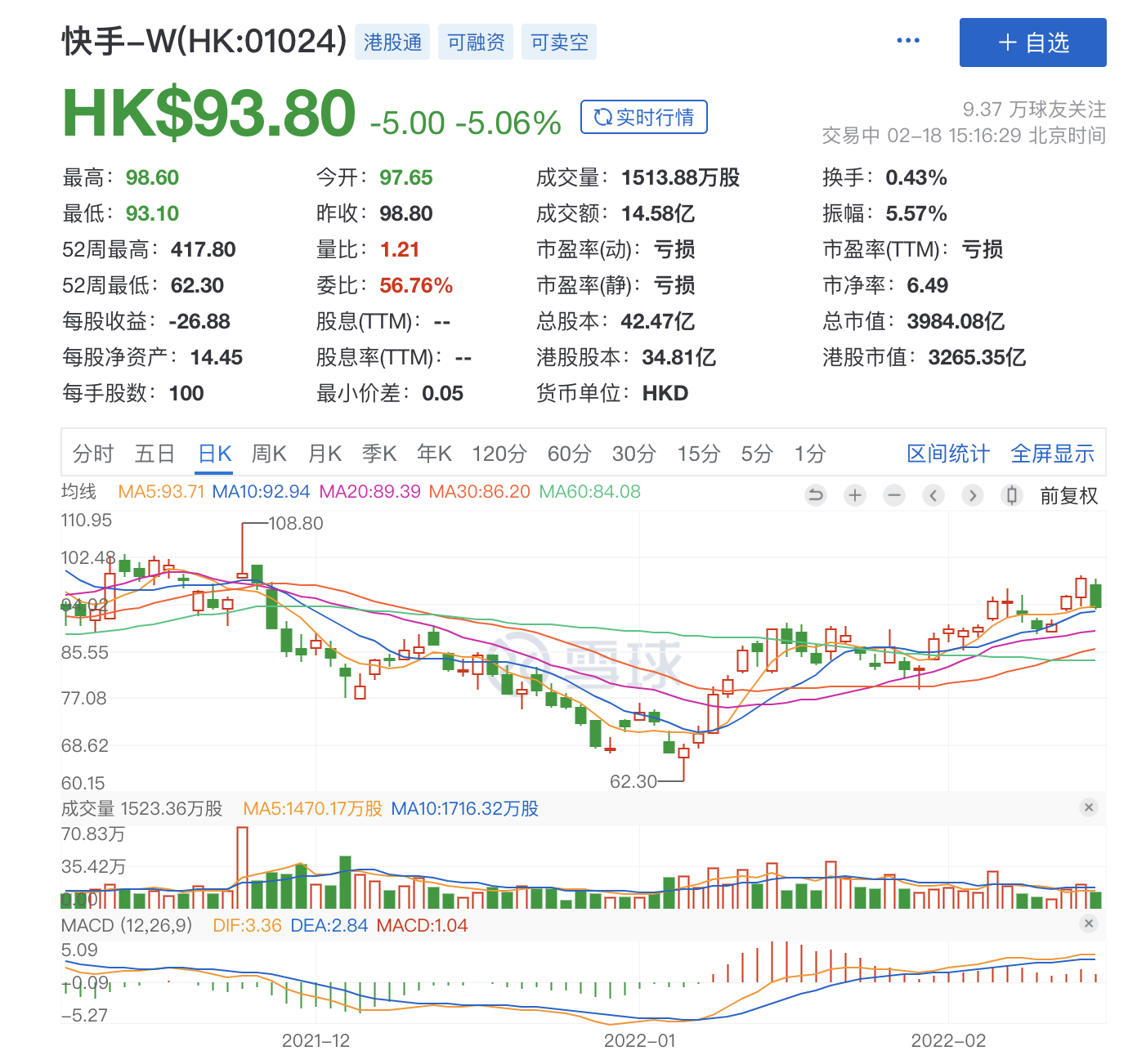Close the 成交量 volume panel

pos(1089,807)
